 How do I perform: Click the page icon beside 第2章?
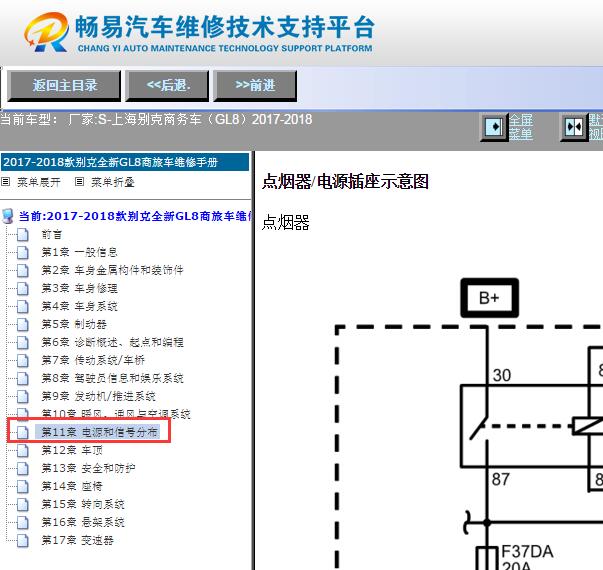23,270
